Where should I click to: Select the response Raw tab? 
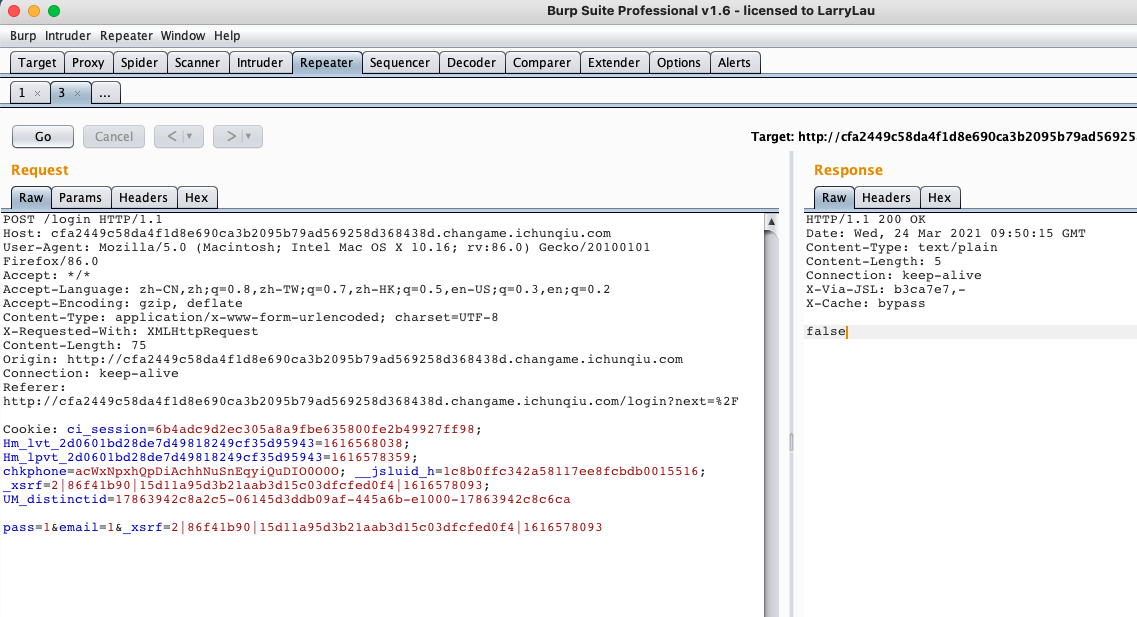click(x=834, y=197)
